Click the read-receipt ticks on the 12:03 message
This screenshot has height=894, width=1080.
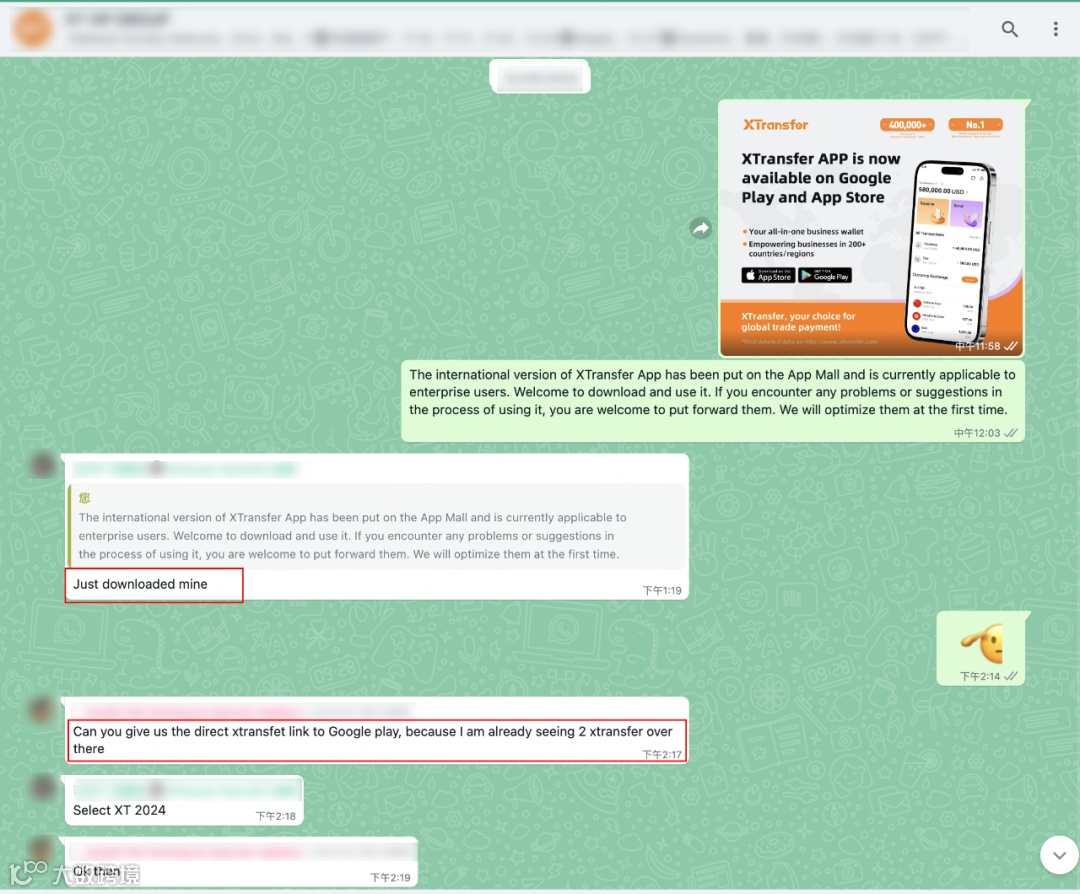[x=1010, y=433]
